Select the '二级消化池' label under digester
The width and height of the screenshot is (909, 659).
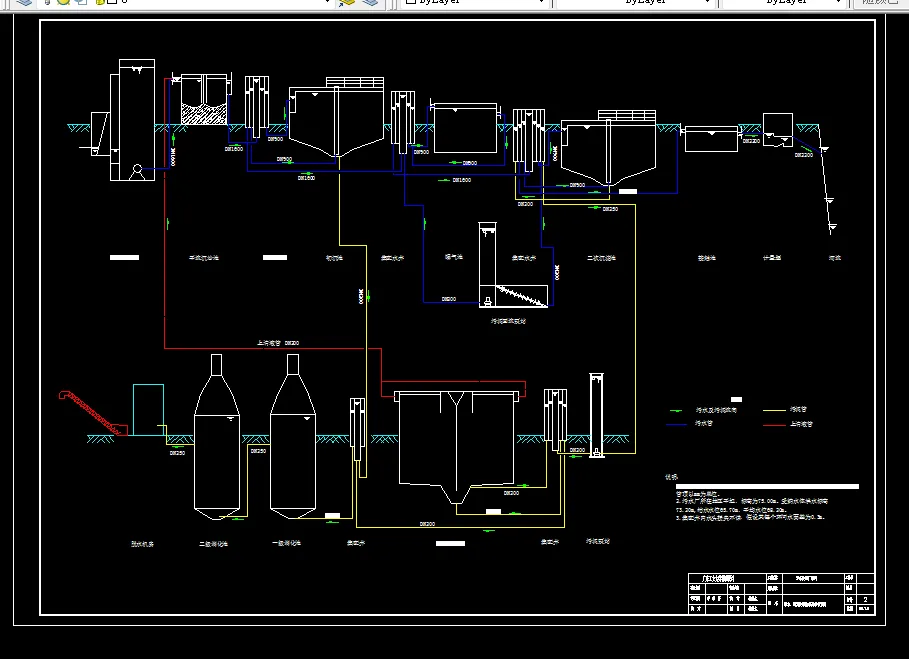[x=214, y=544]
